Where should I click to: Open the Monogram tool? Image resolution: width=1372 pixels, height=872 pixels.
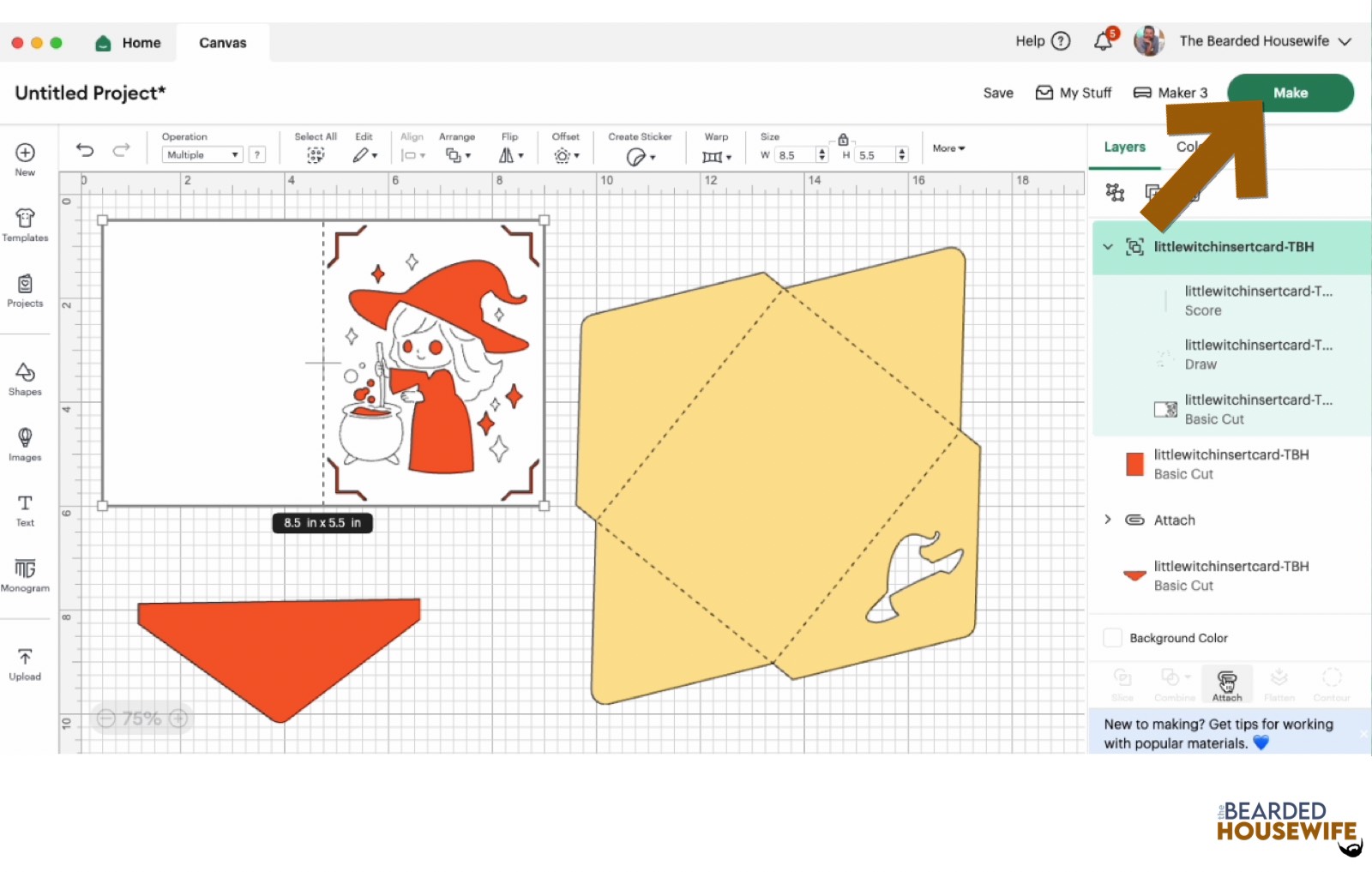pyautogui.click(x=25, y=575)
